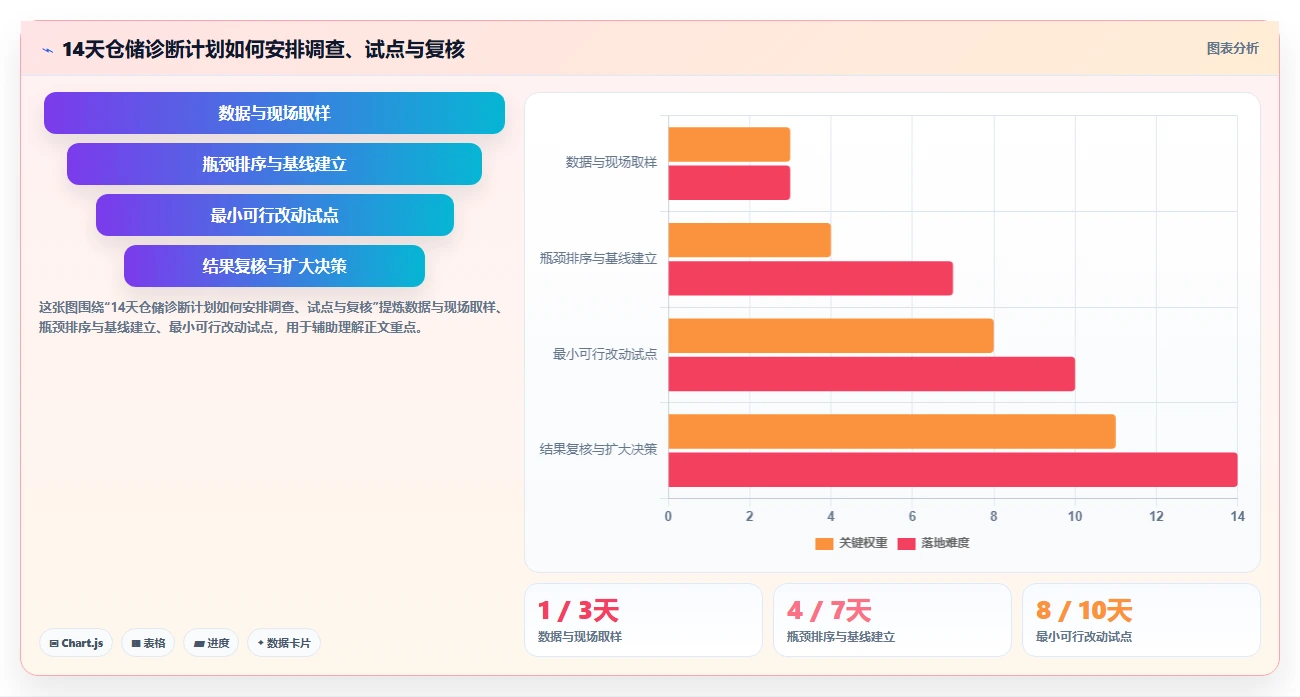Click the orange 关键权重 bar for 数据与现场取样
1300x697 pixels.
729,144
